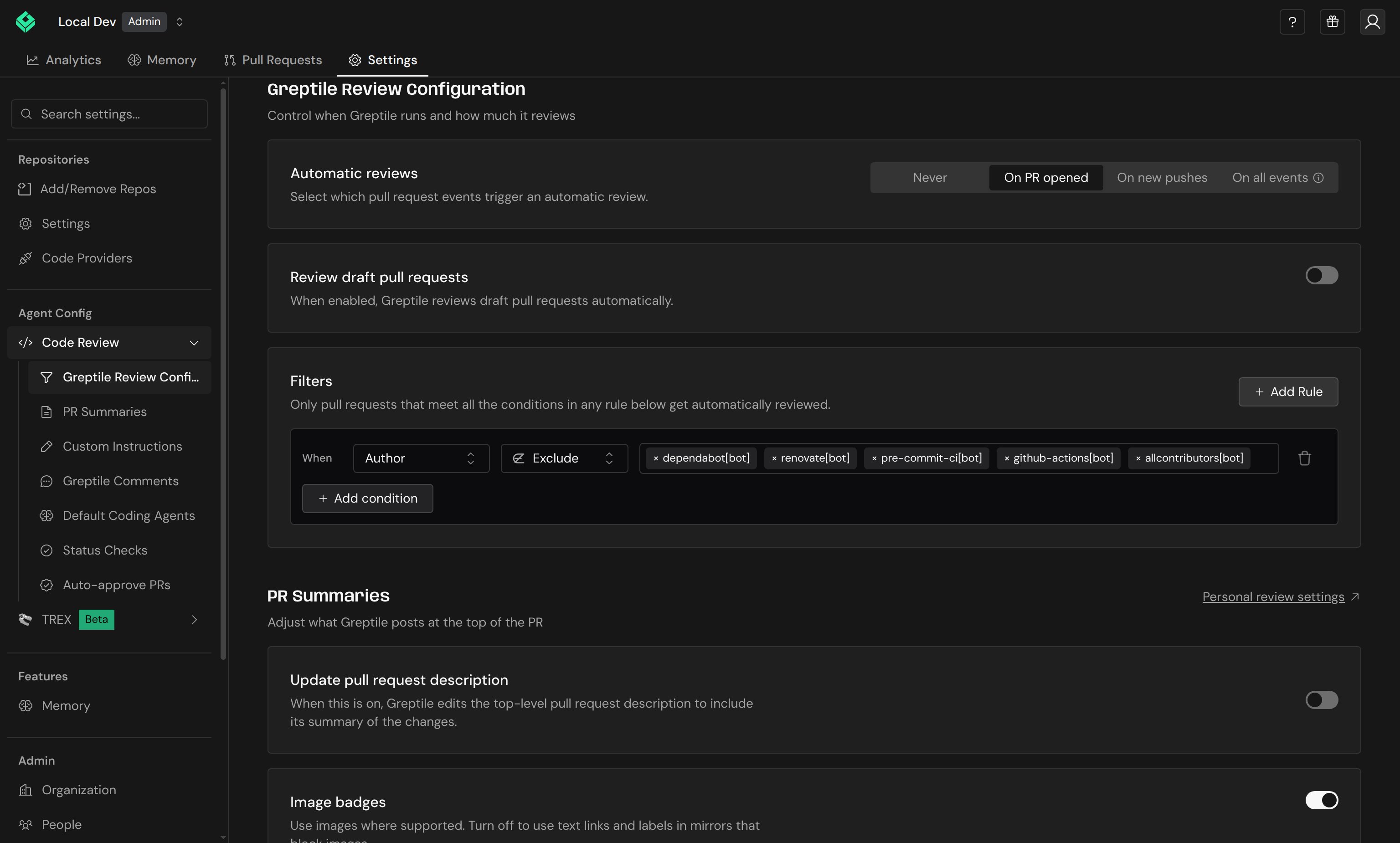The width and height of the screenshot is (1400, 843).
Task: Open the gift box icon
Action: (x=1333, y=21)
